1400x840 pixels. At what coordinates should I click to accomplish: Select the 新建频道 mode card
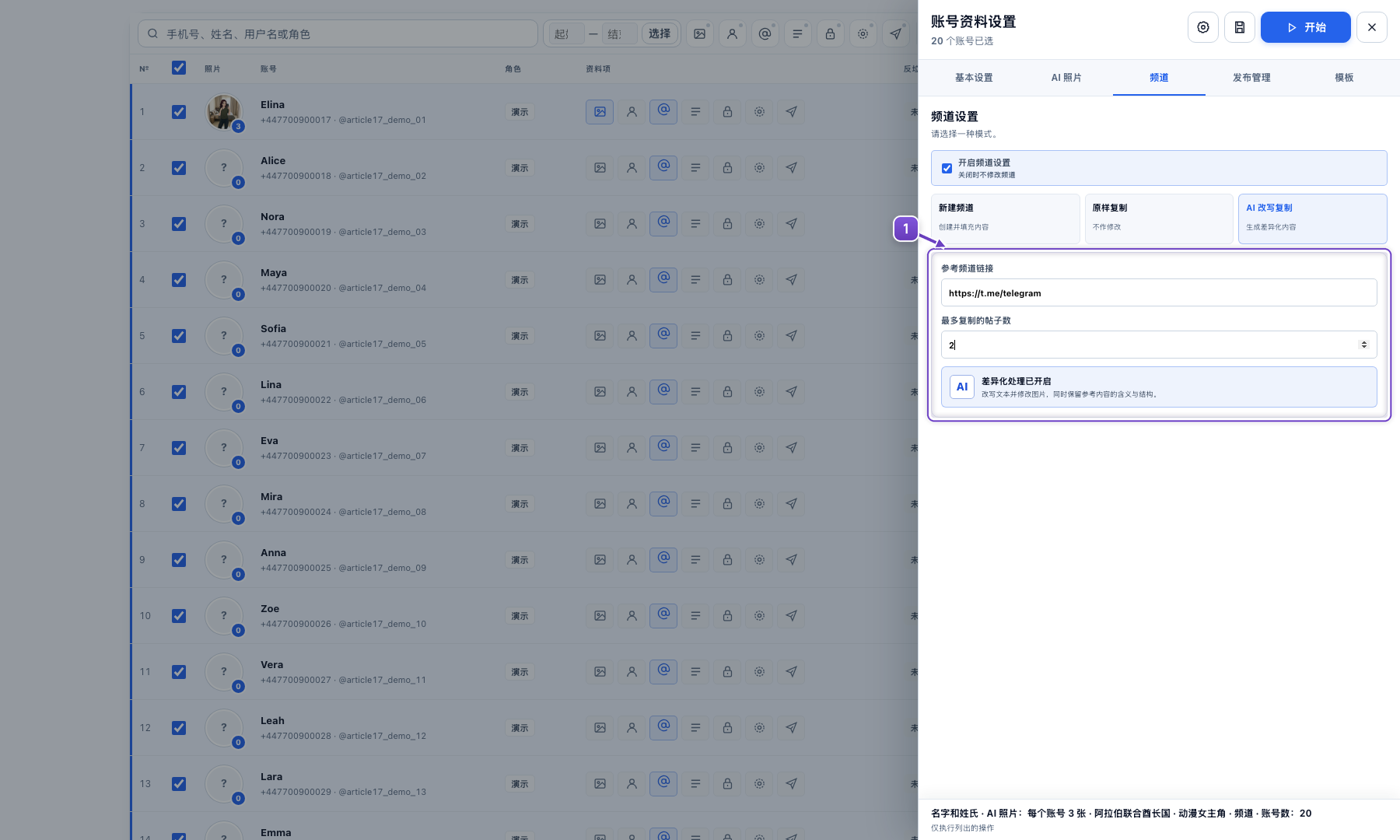1005,219
